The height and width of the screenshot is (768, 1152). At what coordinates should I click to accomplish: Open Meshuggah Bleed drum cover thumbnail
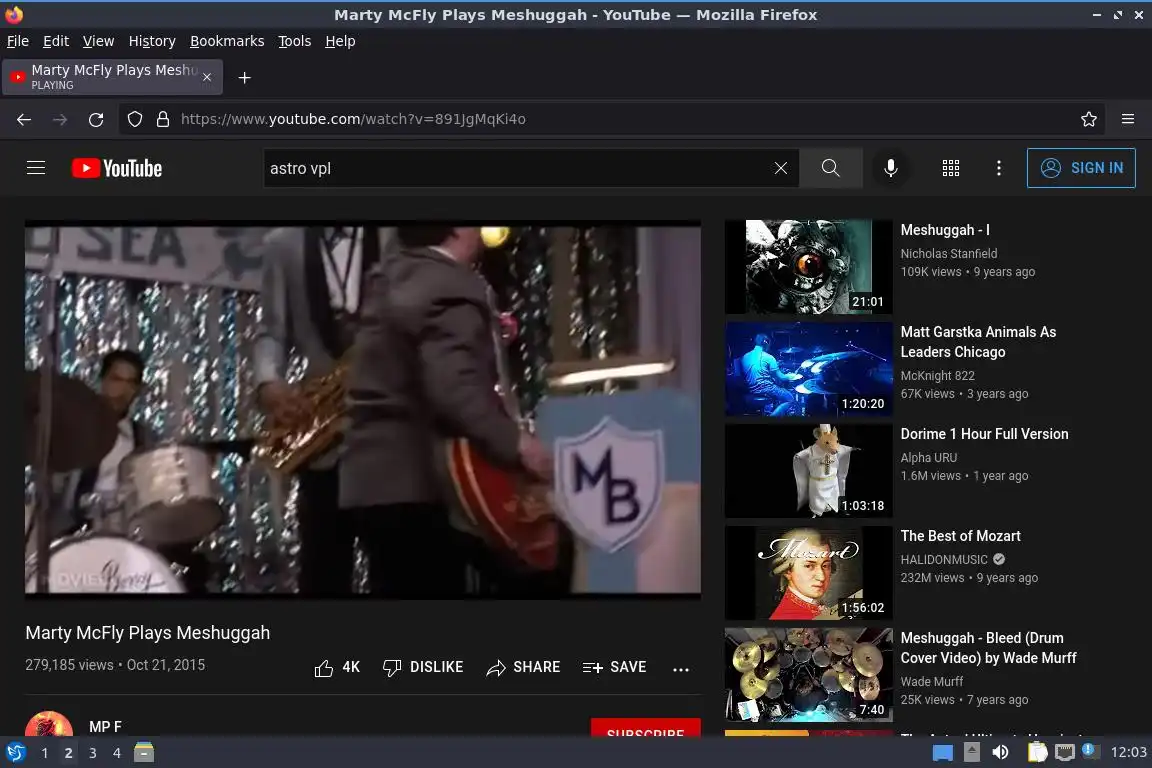click(x=808, y=675)
